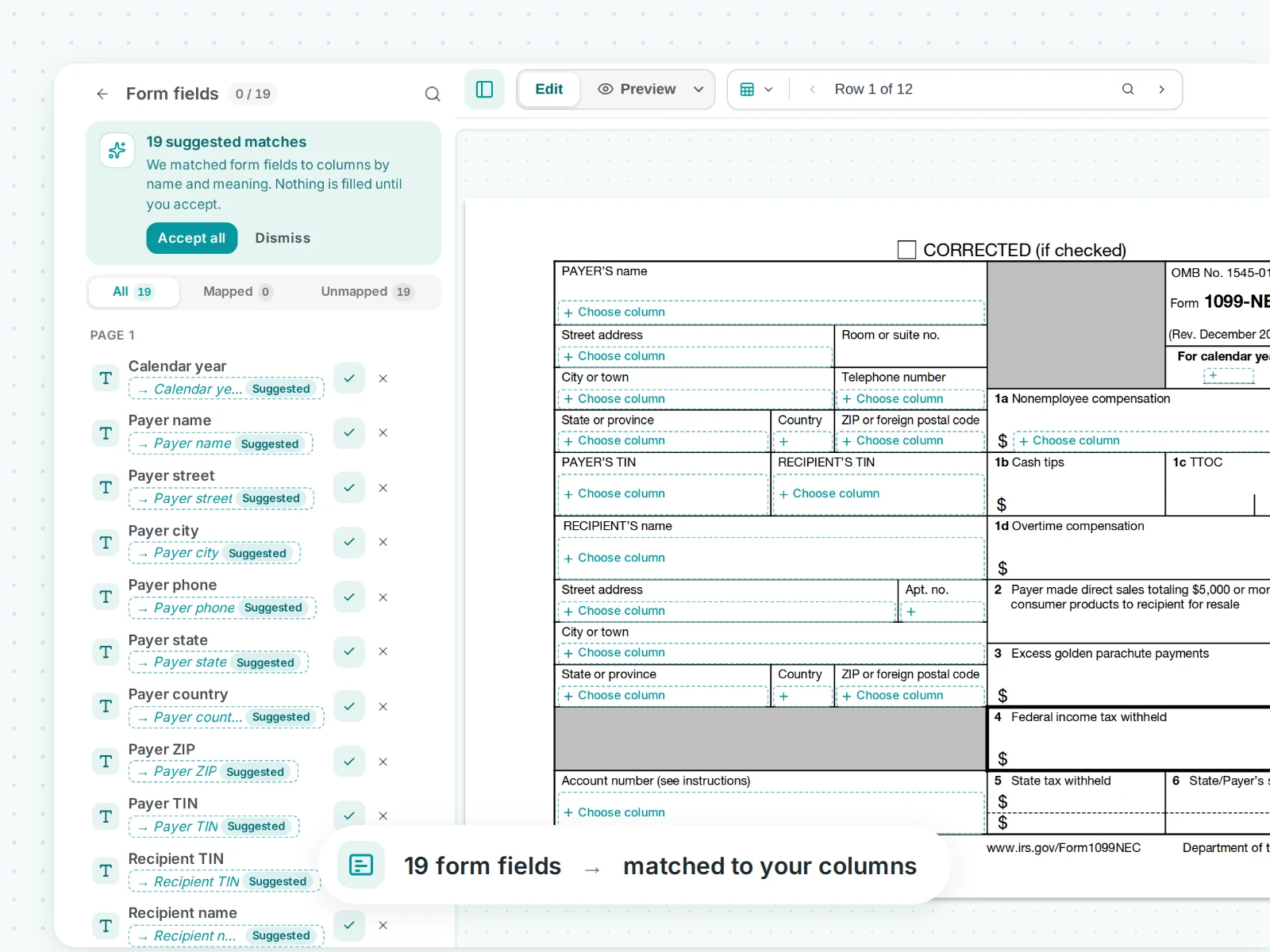The image size is (1270, 952).
Task: Show the Mapped fields tab
Action: [237, 291]
